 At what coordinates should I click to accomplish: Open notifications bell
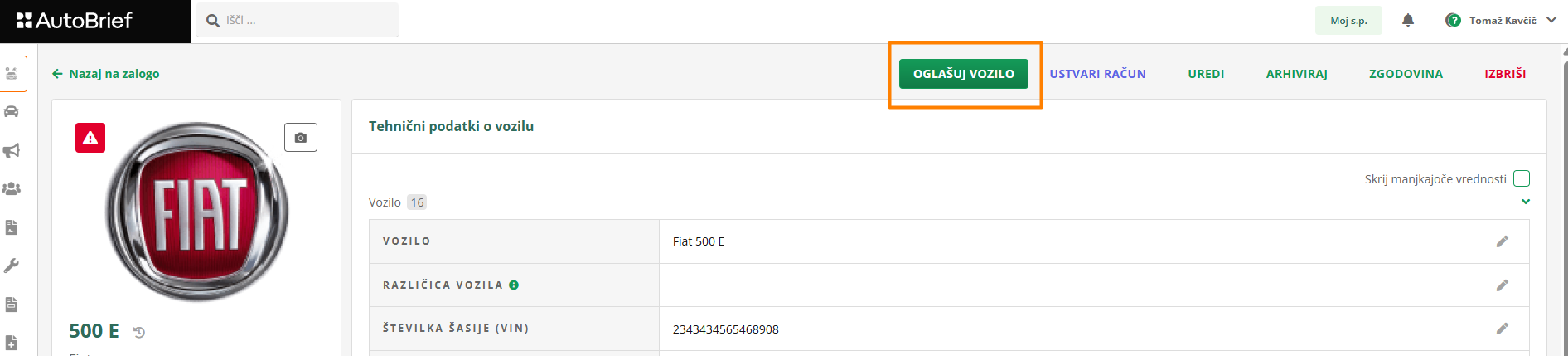tap(1408, 20)
